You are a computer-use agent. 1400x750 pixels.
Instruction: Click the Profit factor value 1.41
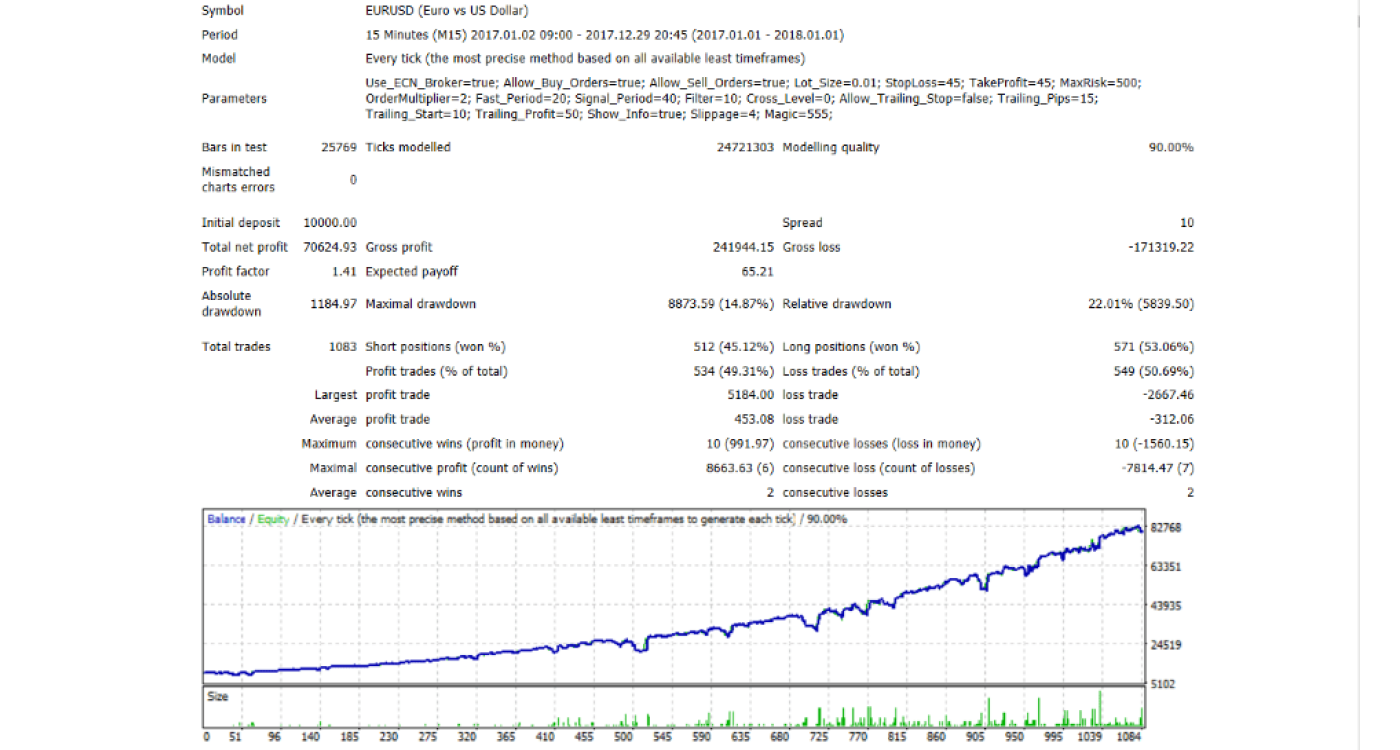(343, 271)
